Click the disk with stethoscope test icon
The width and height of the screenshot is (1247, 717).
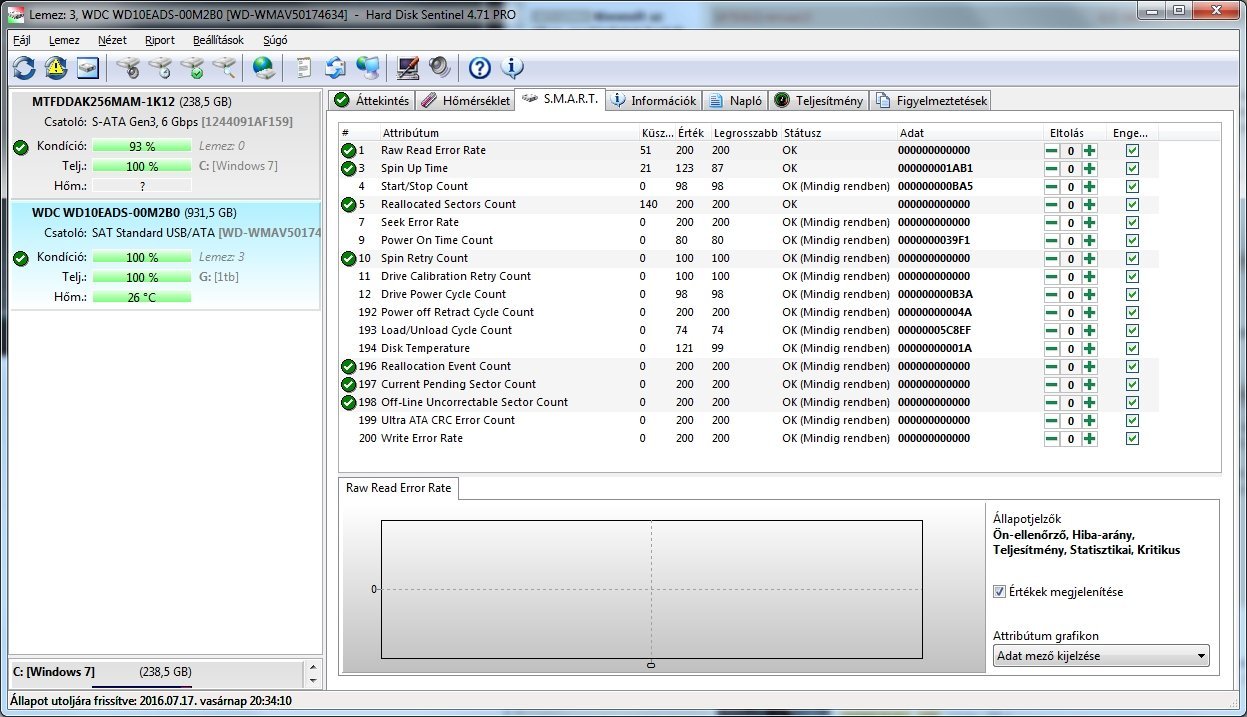coord(128,68)
